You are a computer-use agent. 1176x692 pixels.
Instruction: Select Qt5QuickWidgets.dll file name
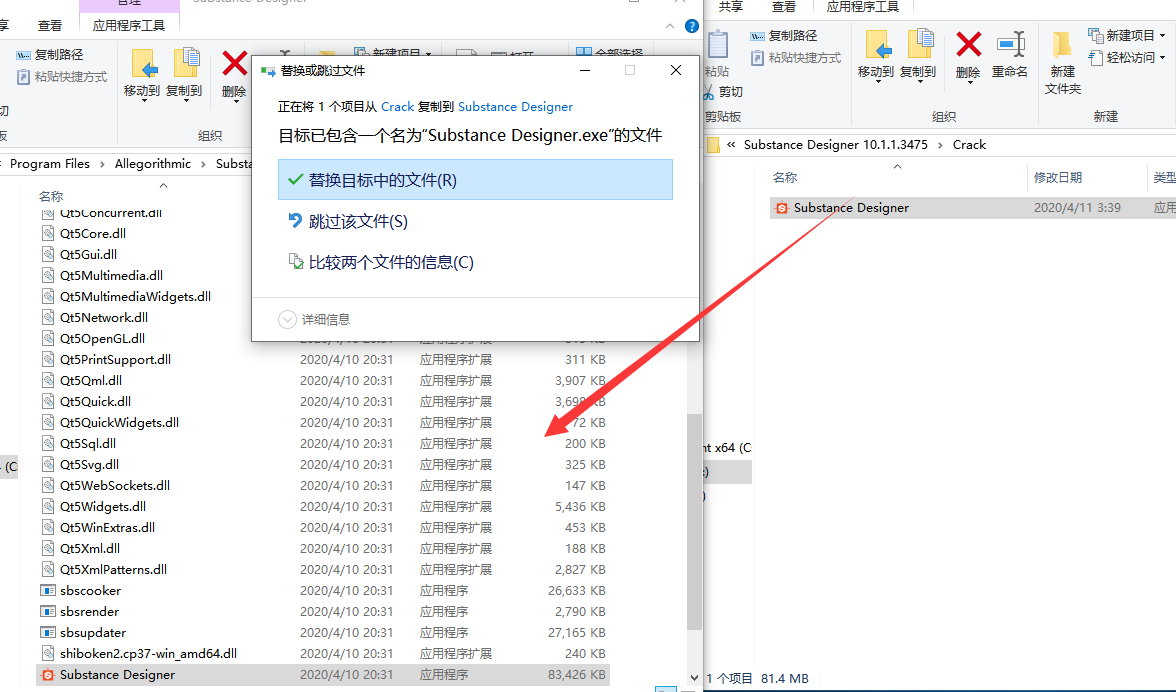tap(120, 423)
